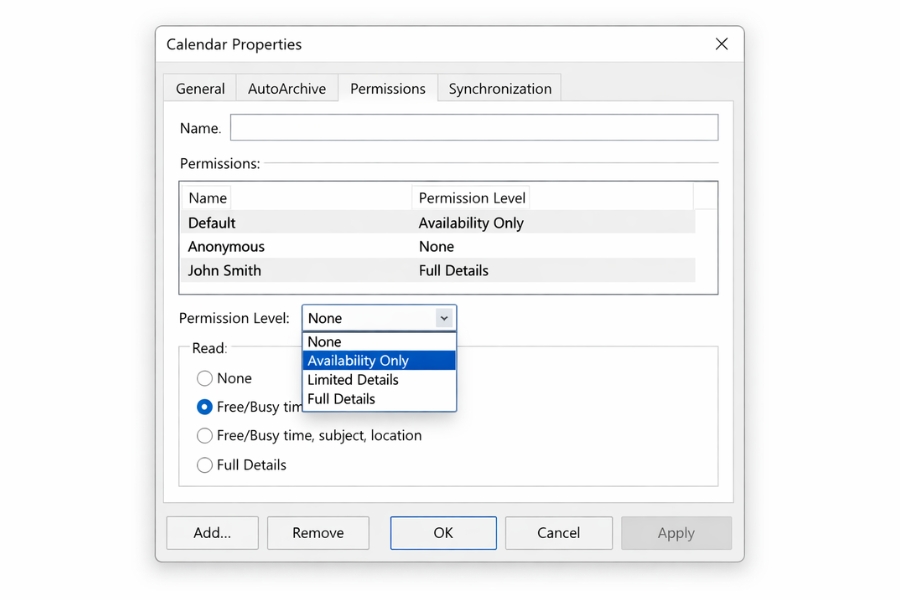This screenshot has height=600, width=900.
Task: Select the Full Details radio button
Action: [205, 465]
